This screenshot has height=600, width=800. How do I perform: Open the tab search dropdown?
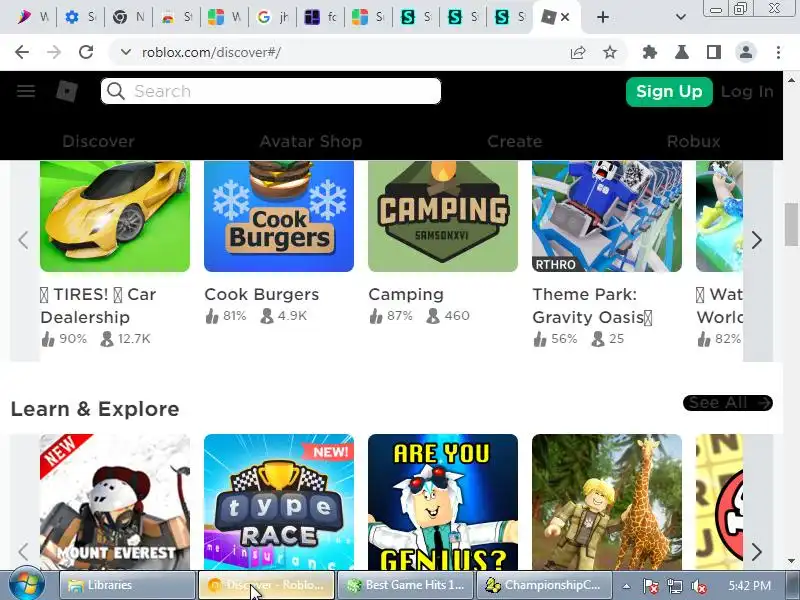pyautogui.click(x=681, y=17)
